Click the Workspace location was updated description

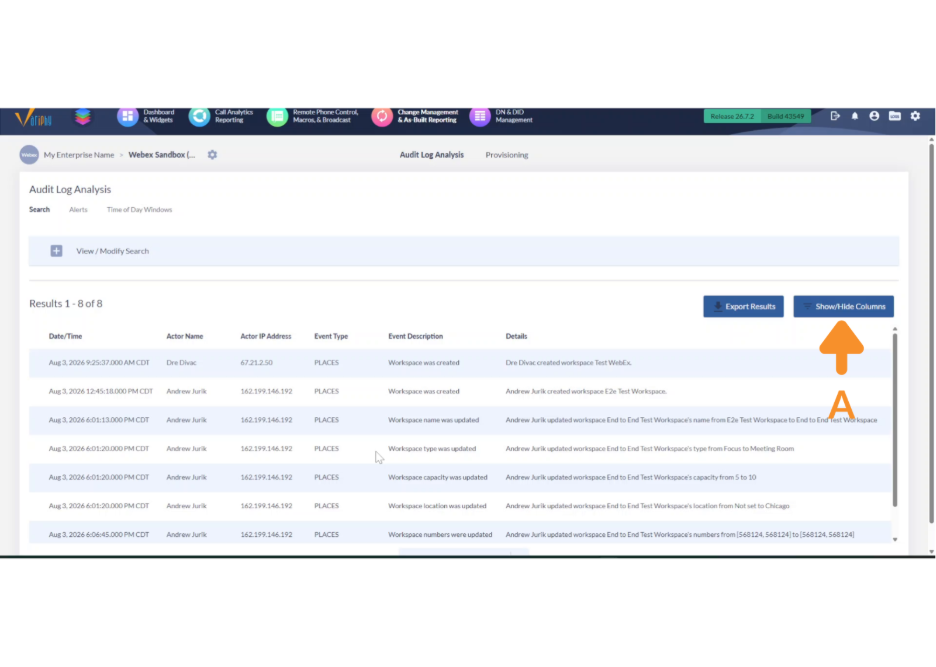pos(437,506)
